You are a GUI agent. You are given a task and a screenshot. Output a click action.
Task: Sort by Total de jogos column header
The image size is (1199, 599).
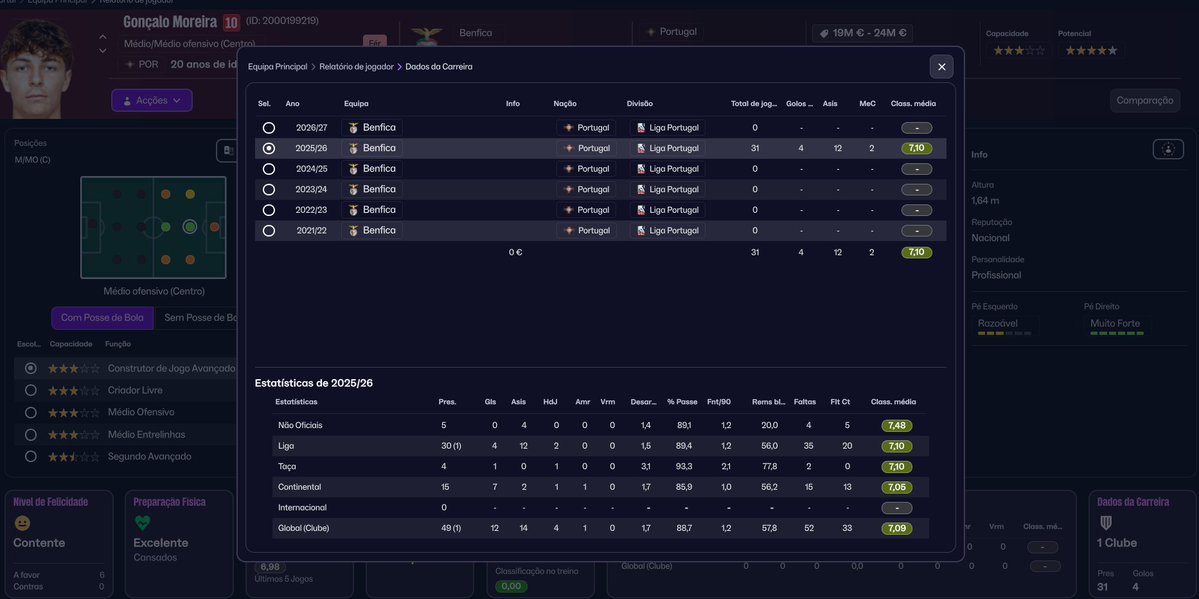(x=754, y=104)
